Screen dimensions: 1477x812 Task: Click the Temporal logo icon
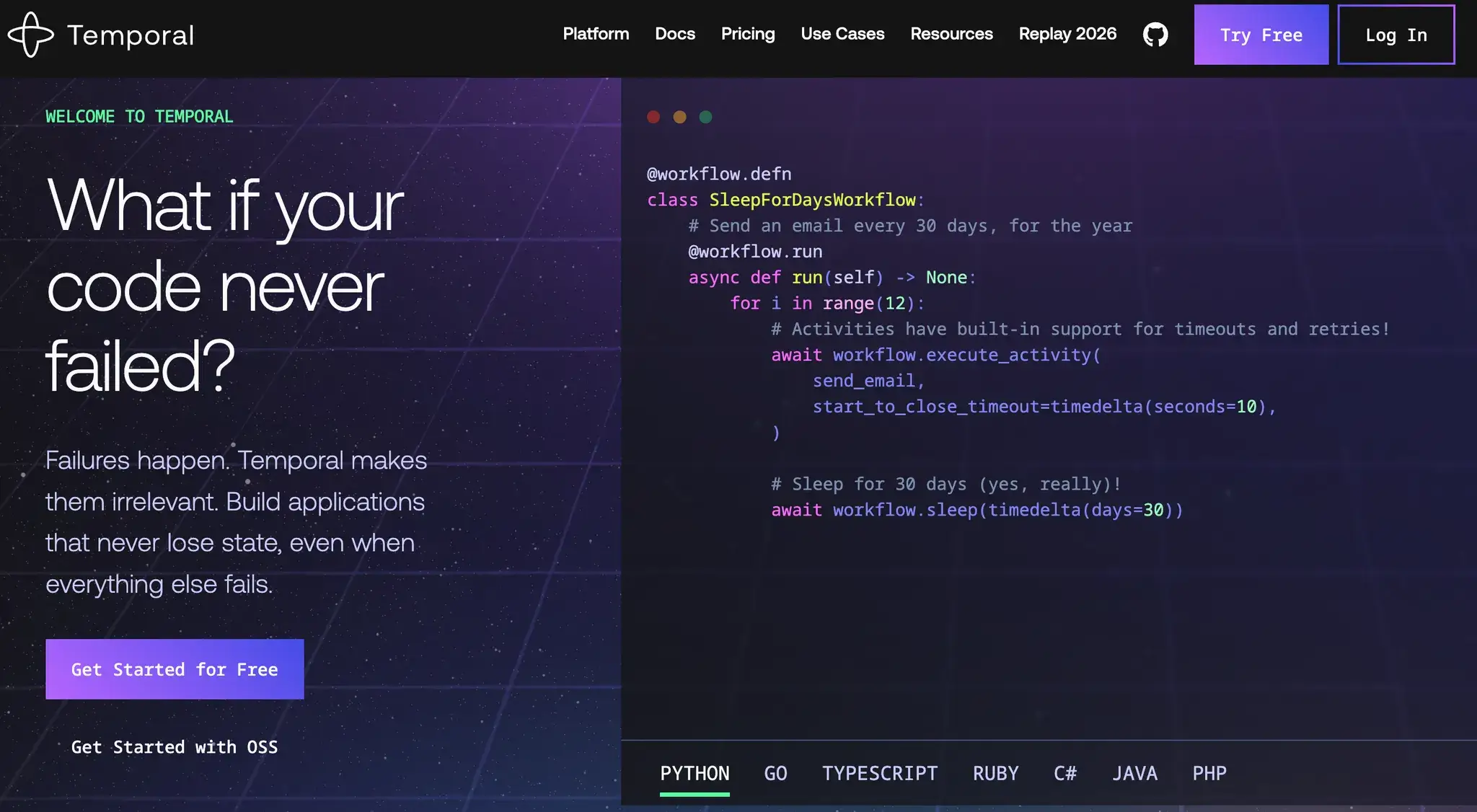[x=30, y=35]
